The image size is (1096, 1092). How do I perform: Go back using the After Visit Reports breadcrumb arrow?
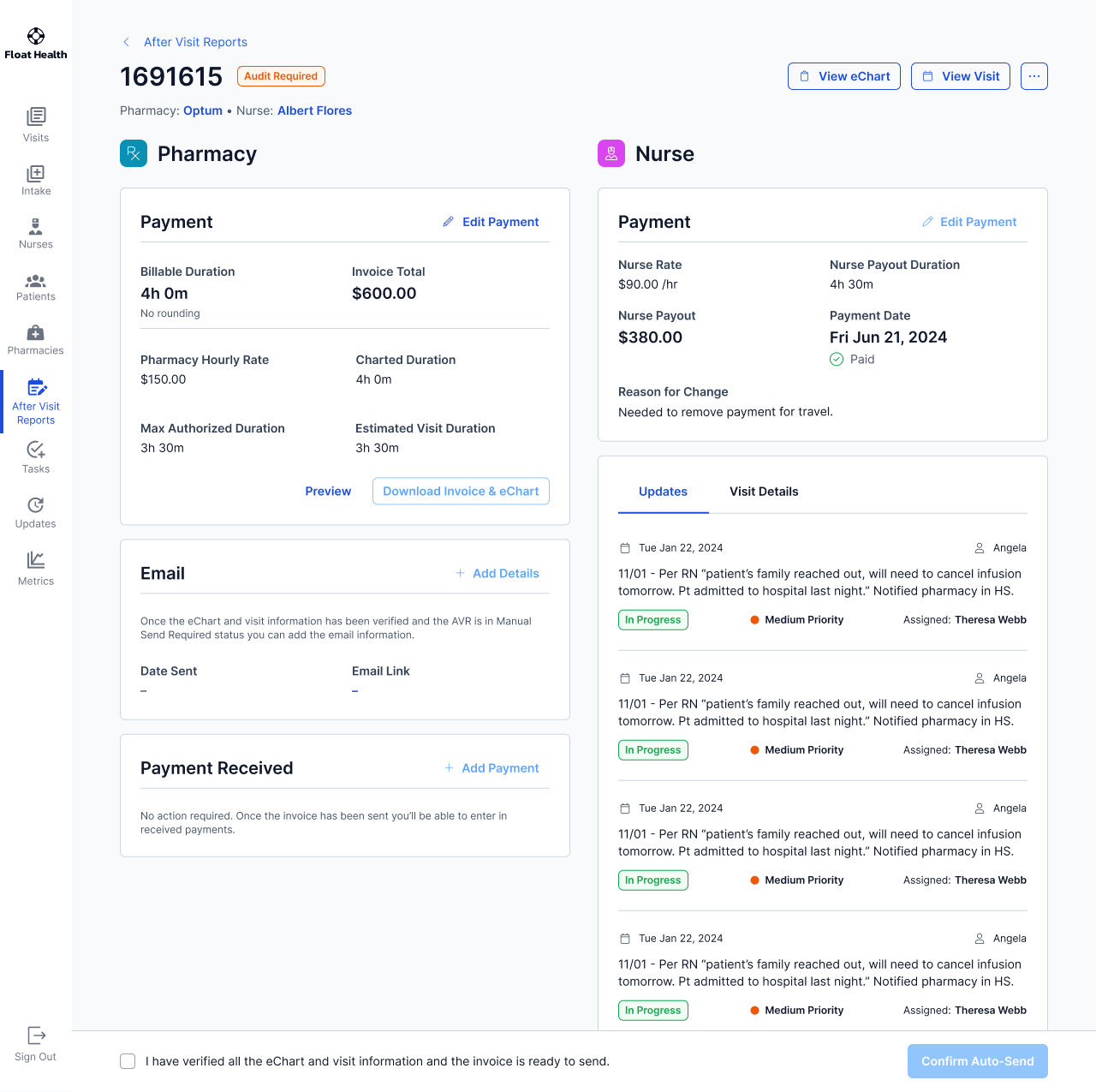[126, 41]
